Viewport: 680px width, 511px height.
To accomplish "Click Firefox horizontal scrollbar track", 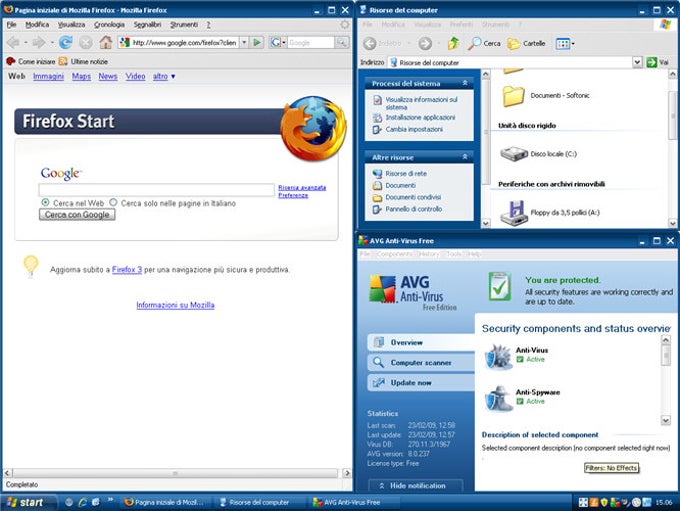I will (175, 473).
